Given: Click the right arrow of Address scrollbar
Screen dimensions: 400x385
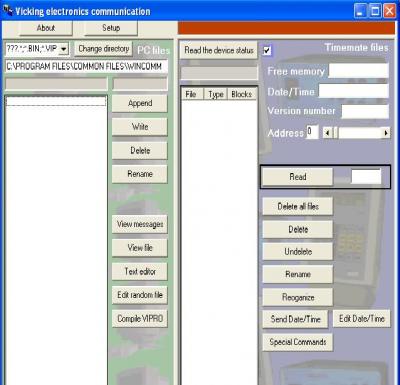Looking at the screenshot, I should [386, 133].
